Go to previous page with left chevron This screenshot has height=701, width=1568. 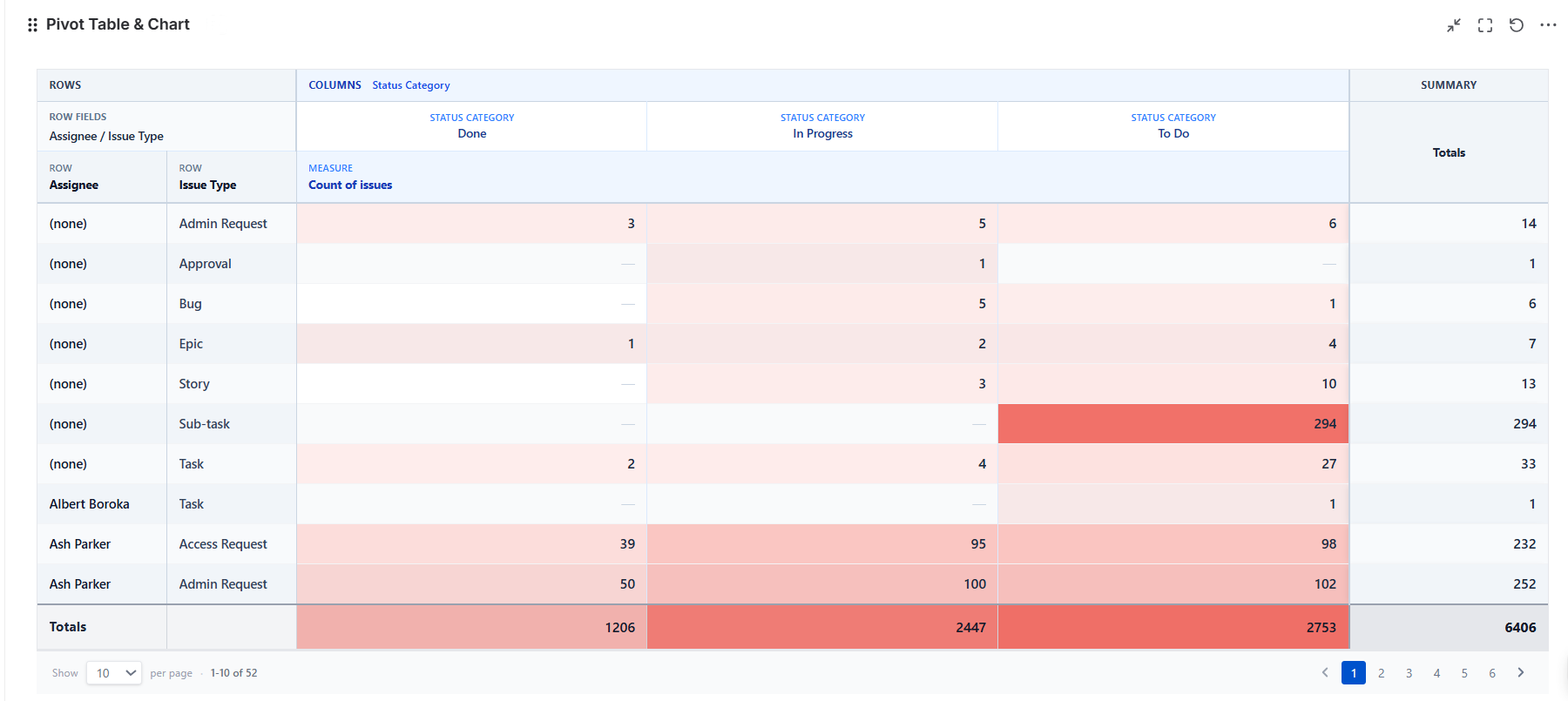1325,672
